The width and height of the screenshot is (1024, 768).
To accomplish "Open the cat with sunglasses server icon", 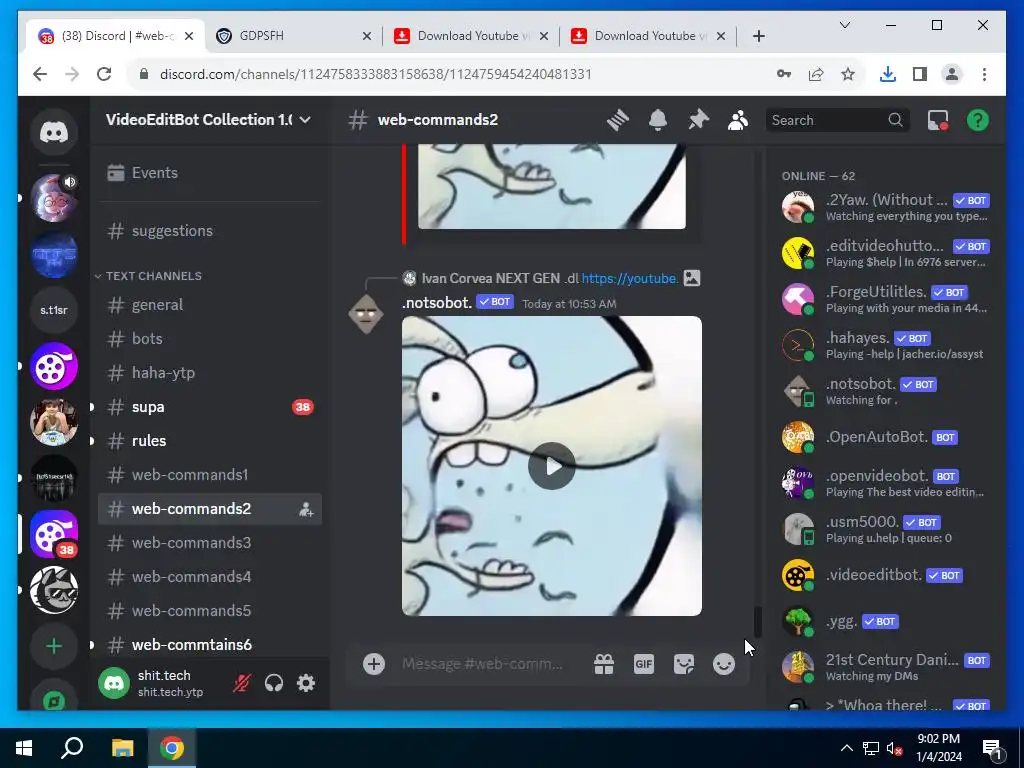I will (54, 590).
